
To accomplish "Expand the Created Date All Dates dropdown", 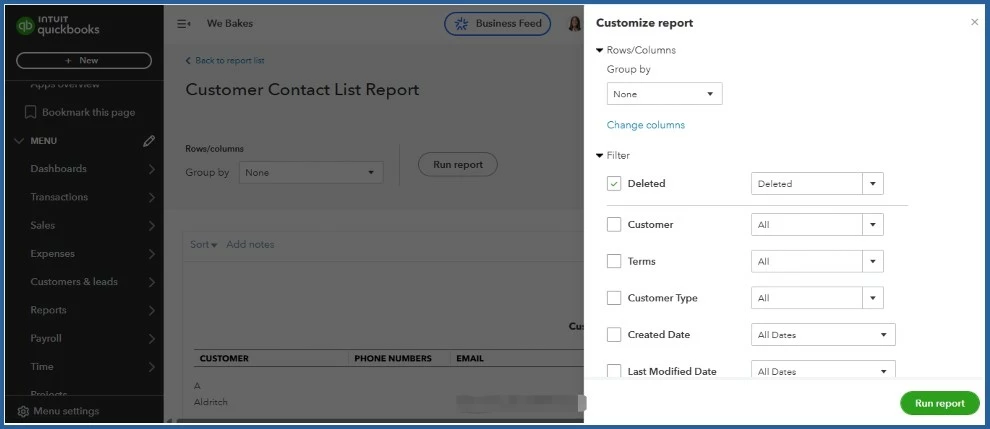I will 823,335.
